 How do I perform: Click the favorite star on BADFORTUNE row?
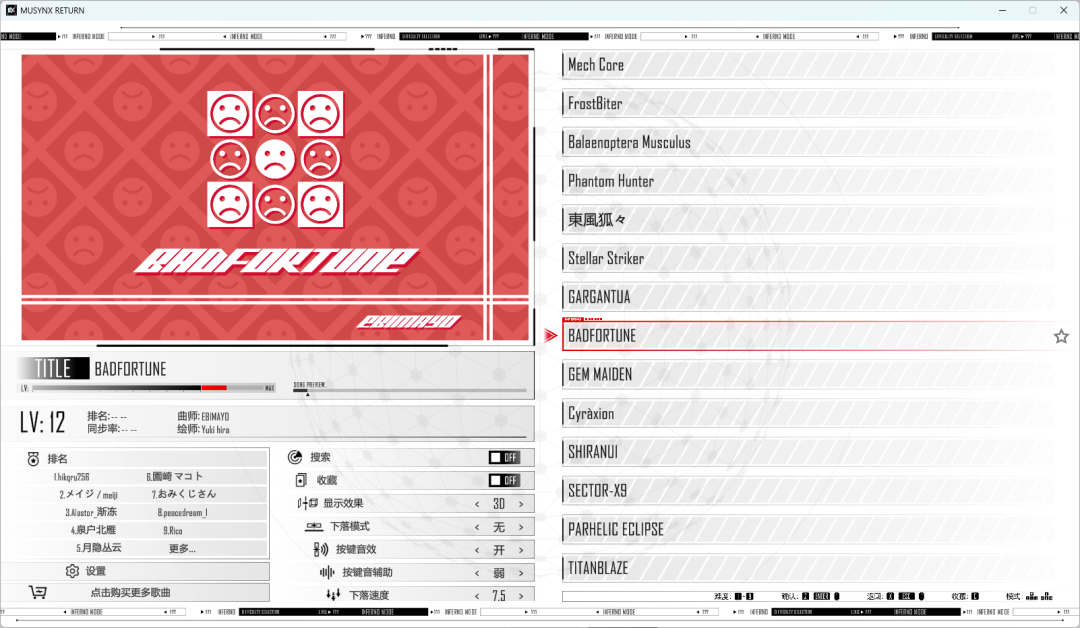(1061, 336)
